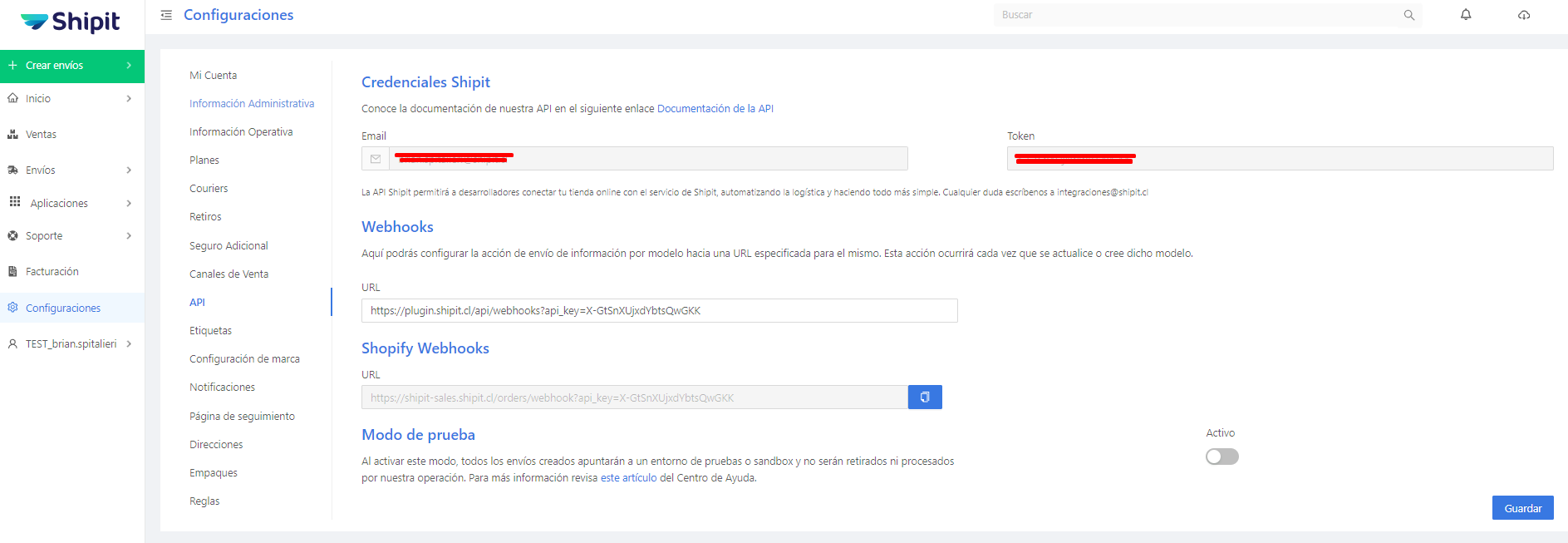
Task: Open Retiros settings
Action: [205, 216]
